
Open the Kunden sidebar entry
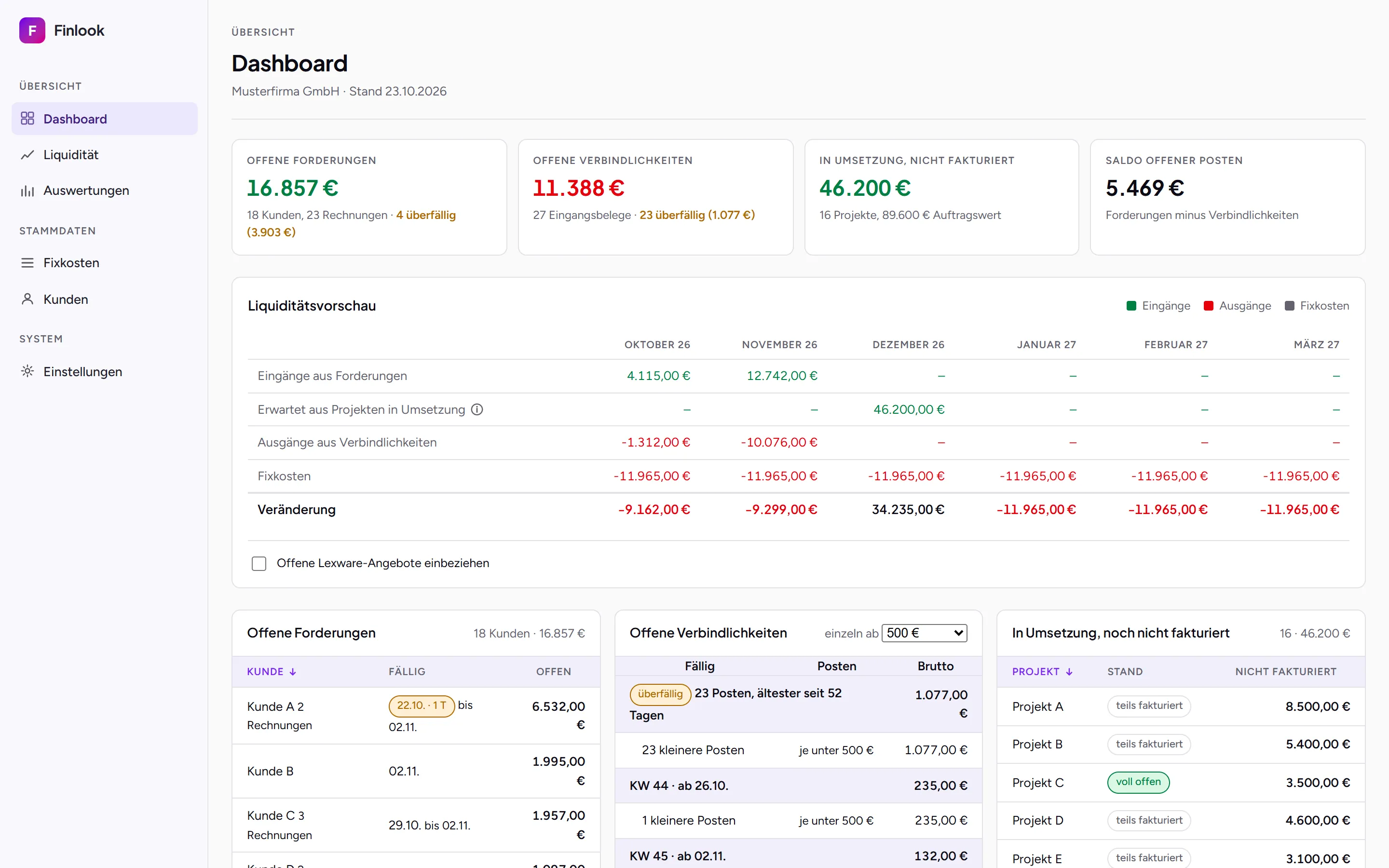pyautogui.click(x=105, y=299)
